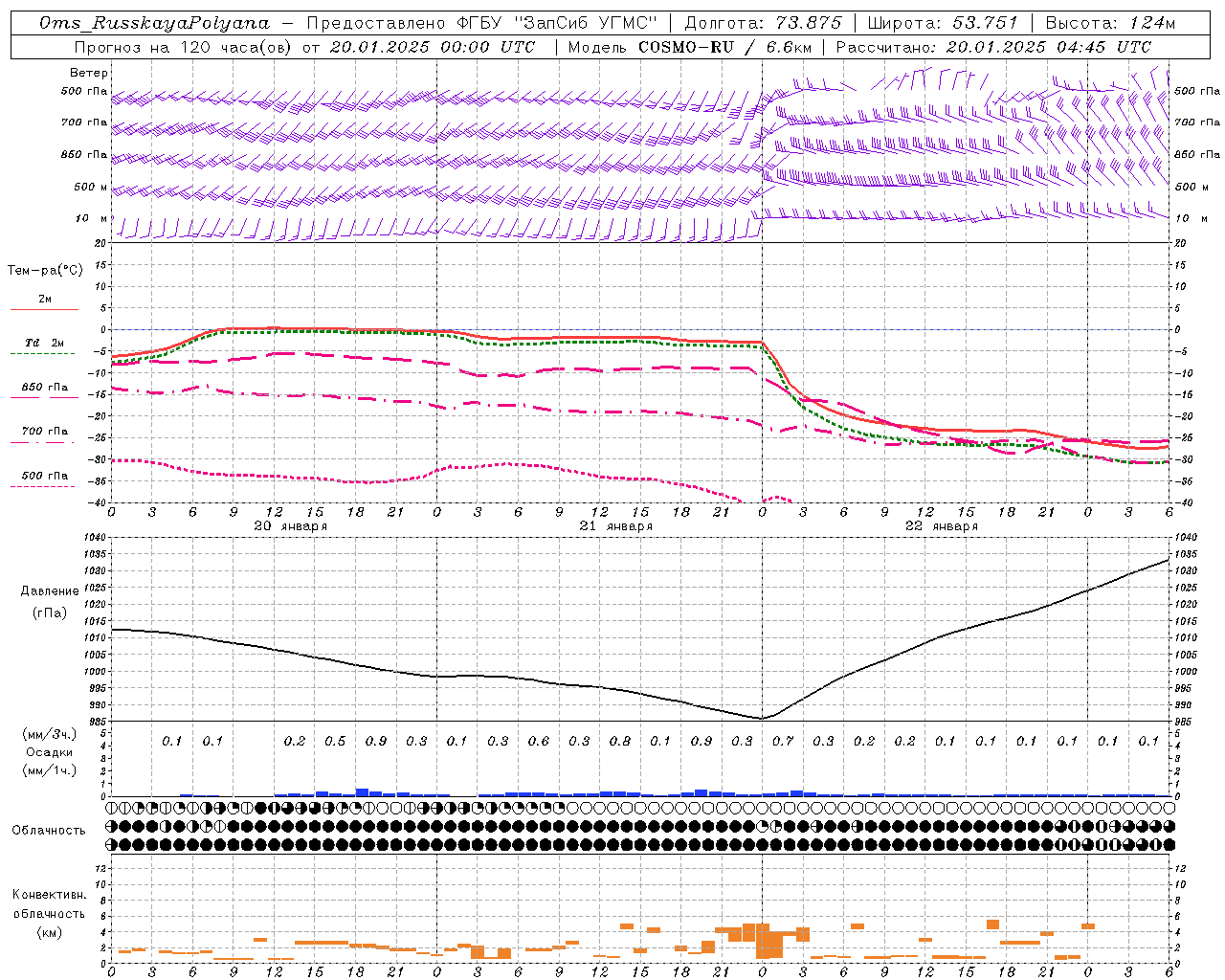Click the 'Долгота: 73.875' header field
The image size is (1225, 980).
763,23
